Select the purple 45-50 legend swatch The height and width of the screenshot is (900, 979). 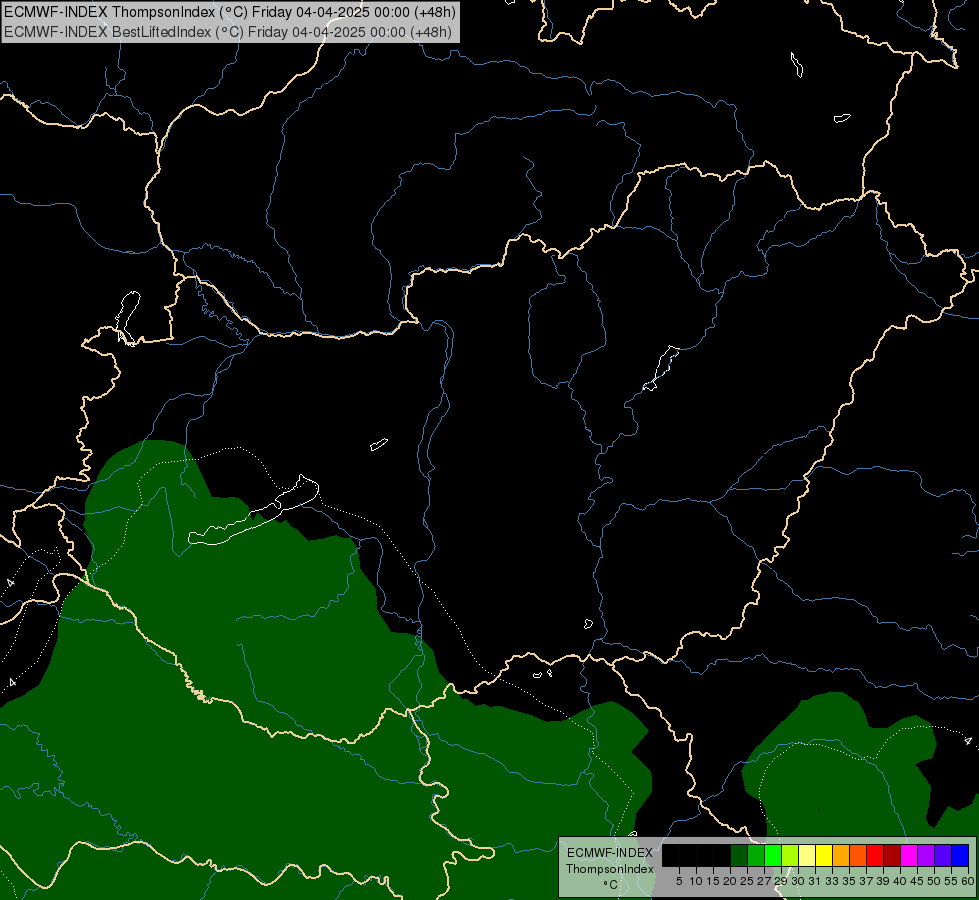[926, 855]
